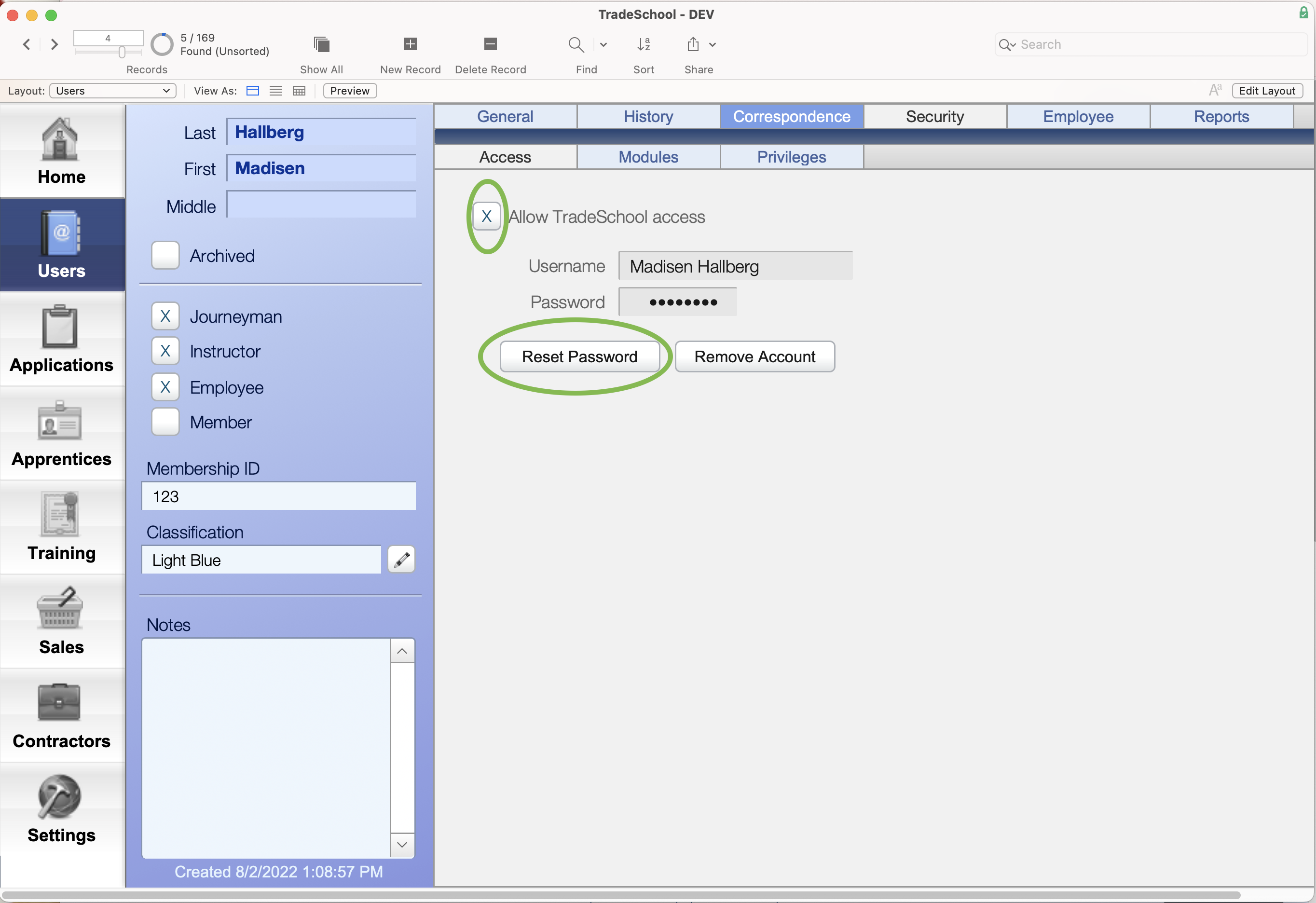Open Contractors module in sidebar
Screen dimensions: 1316x903
point(62,714)
